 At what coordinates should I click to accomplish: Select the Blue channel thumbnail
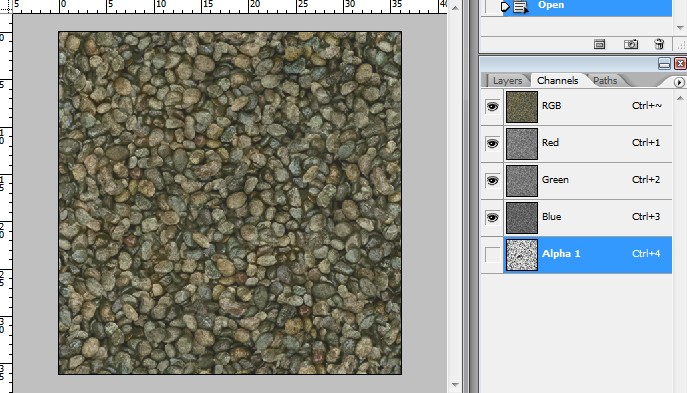[522, 218]
